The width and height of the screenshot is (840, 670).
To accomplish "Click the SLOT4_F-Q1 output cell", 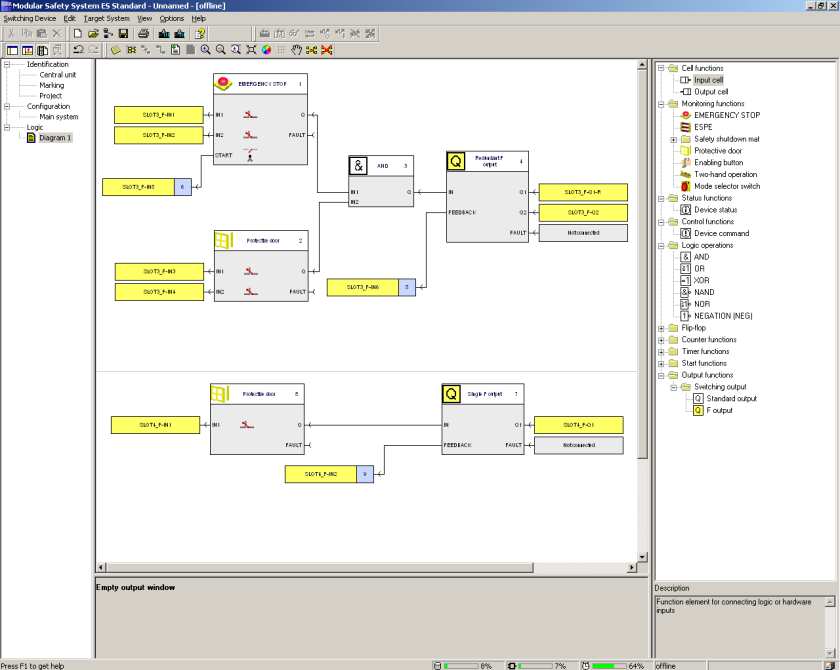I will coord(579,425).
